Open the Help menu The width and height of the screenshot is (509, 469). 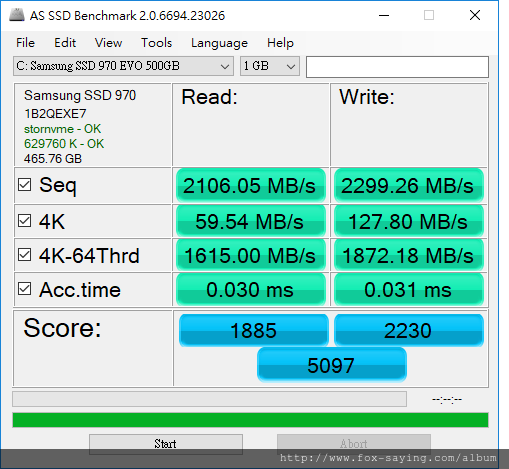coord(280,43)
